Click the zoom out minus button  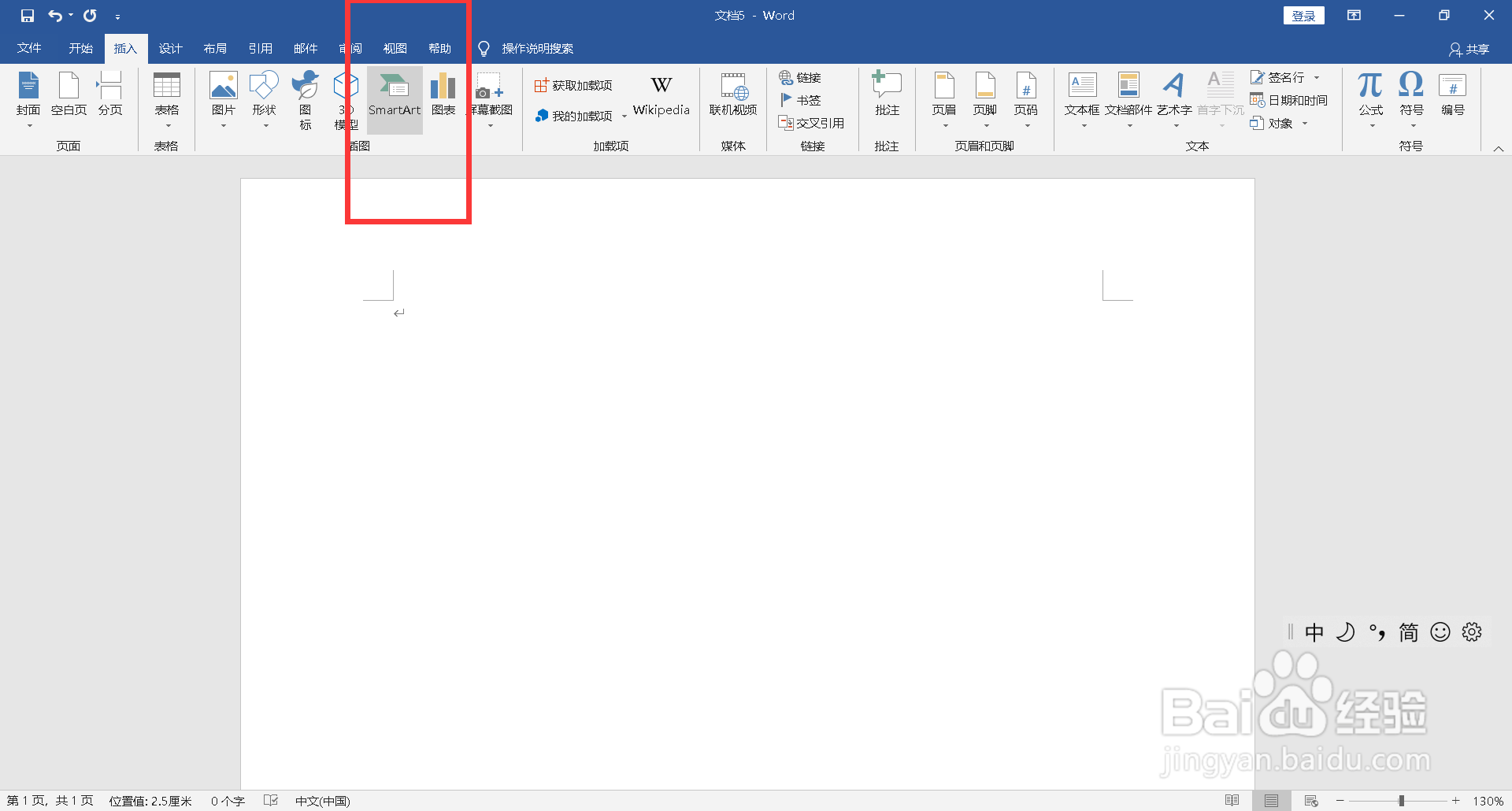coord(1340,801)
